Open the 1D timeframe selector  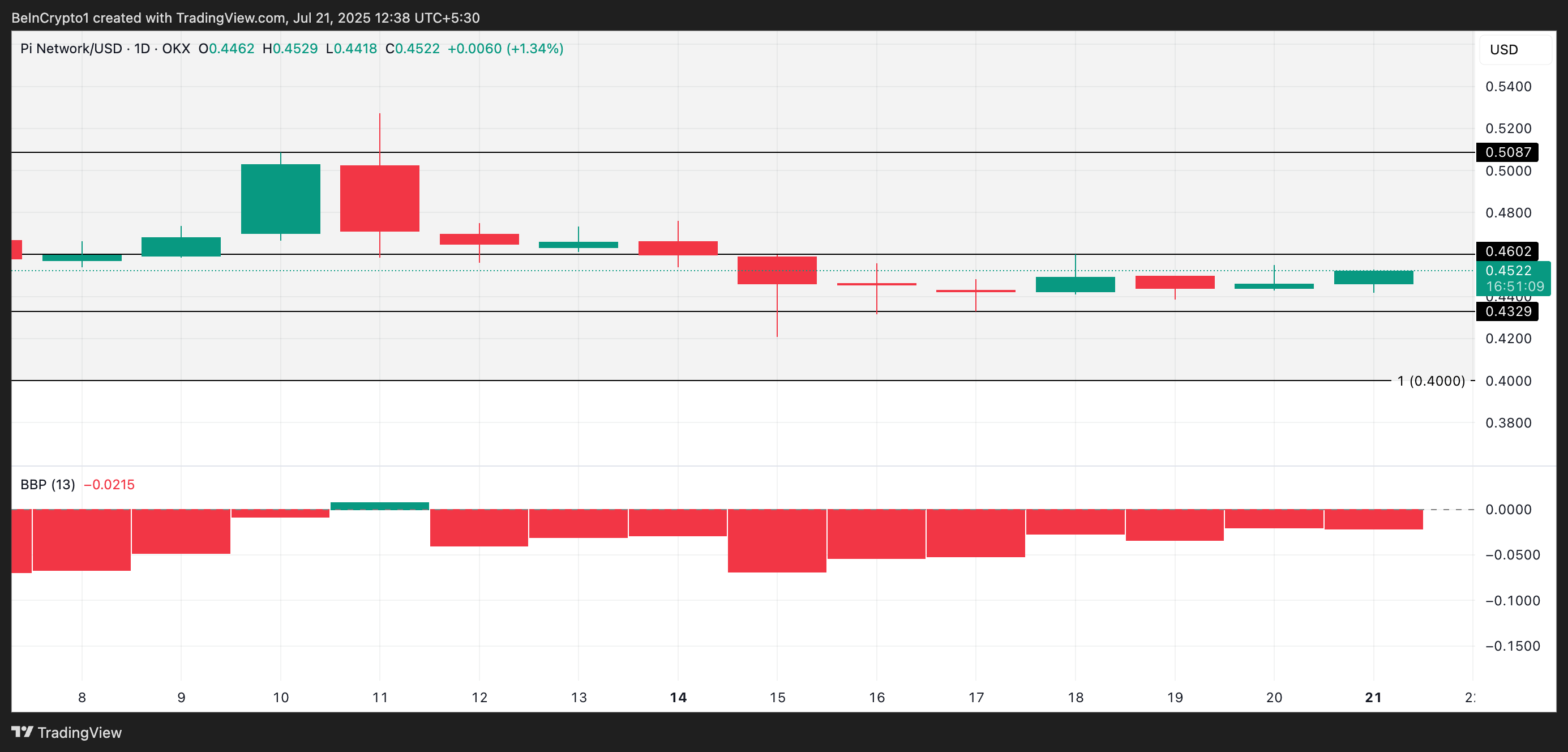click(x=145, y=49)
